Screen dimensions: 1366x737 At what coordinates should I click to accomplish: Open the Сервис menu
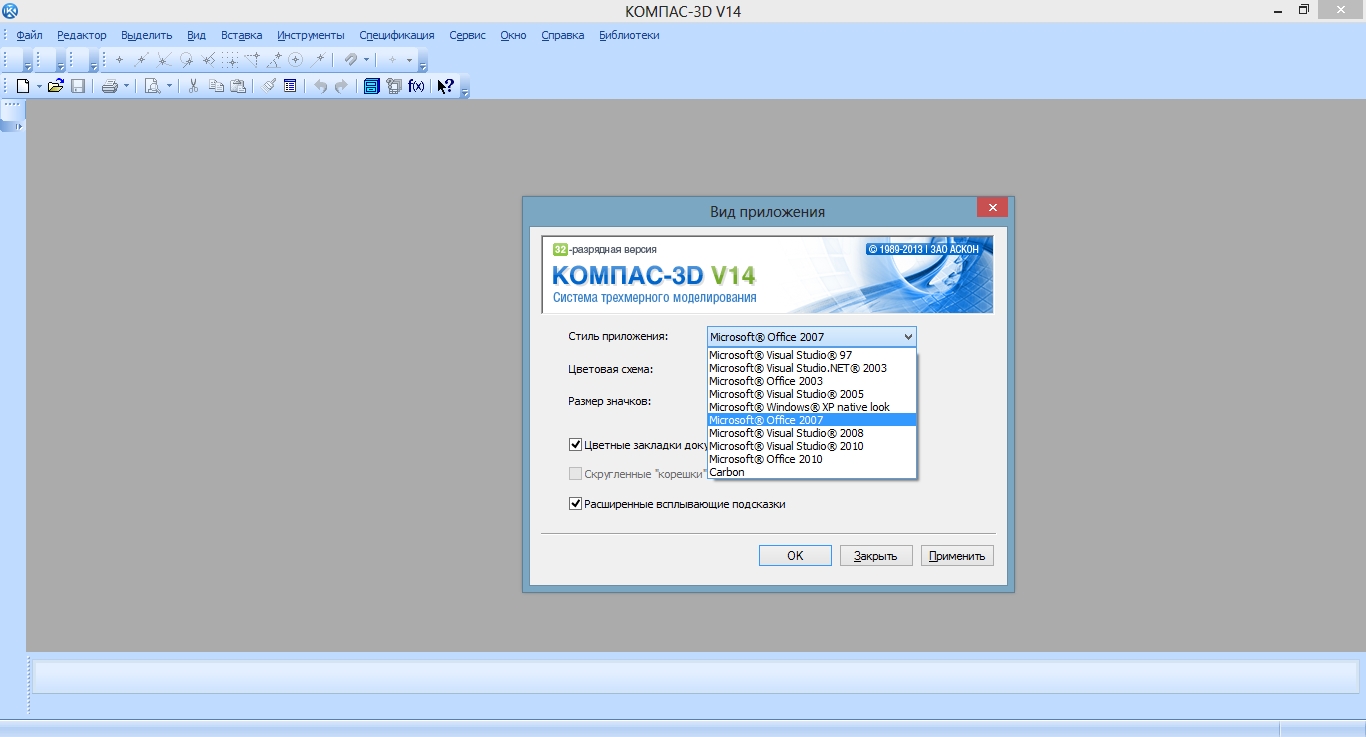pyautogui.click(x=467, y=35)
